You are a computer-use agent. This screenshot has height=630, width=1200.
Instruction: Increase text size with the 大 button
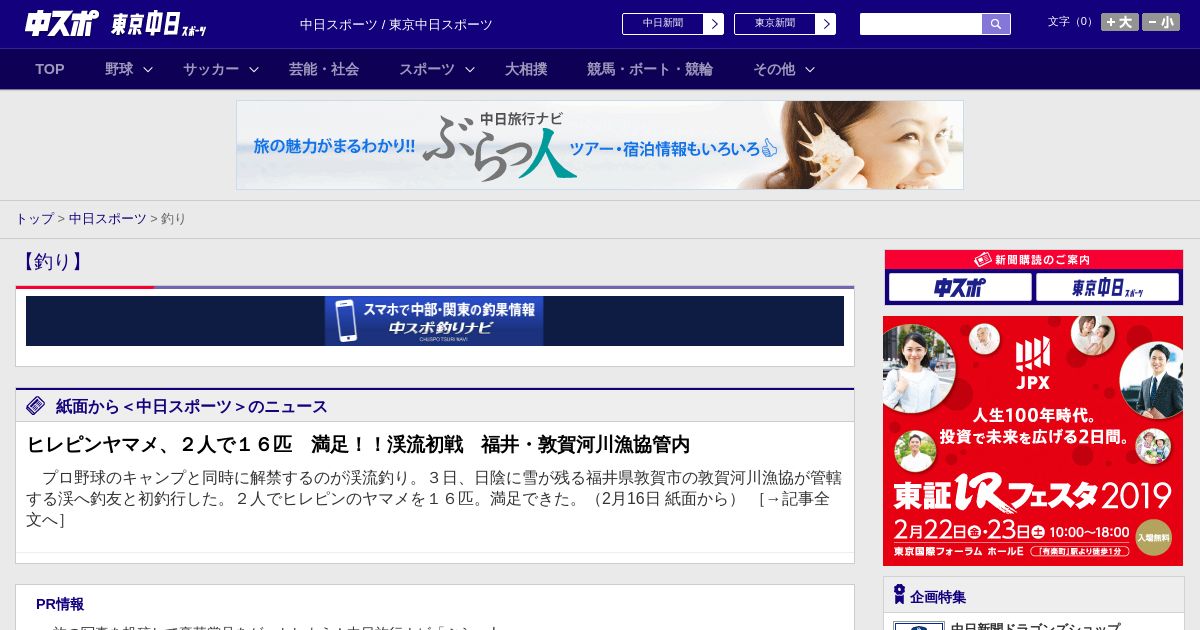pyautogui.click(x=1119, y=22)
